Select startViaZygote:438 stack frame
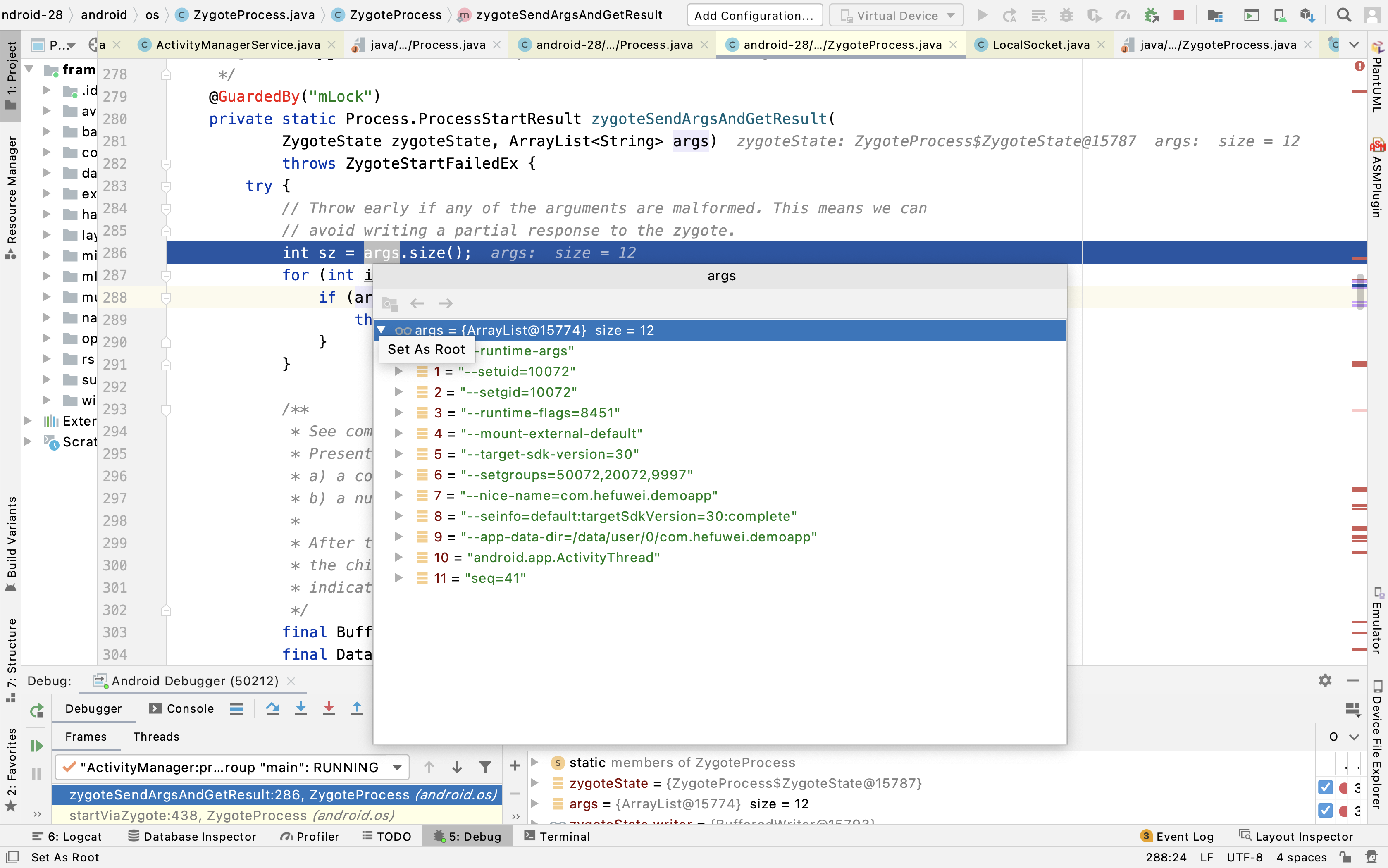1388x868 pixels. pos(277,815)
